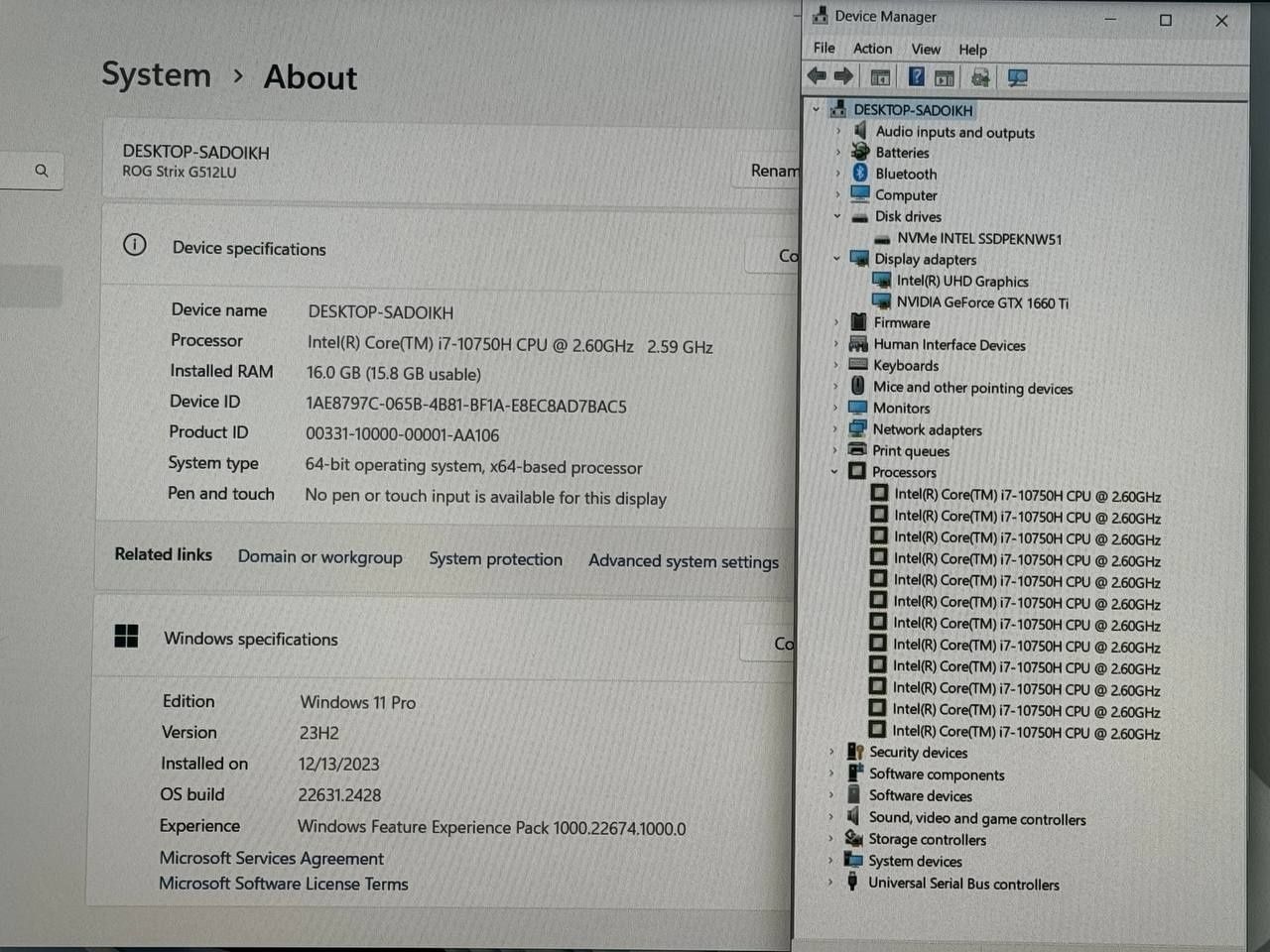
Task: Click the Windows logo beside Windows specifications
Action: [x=126, y=636]
